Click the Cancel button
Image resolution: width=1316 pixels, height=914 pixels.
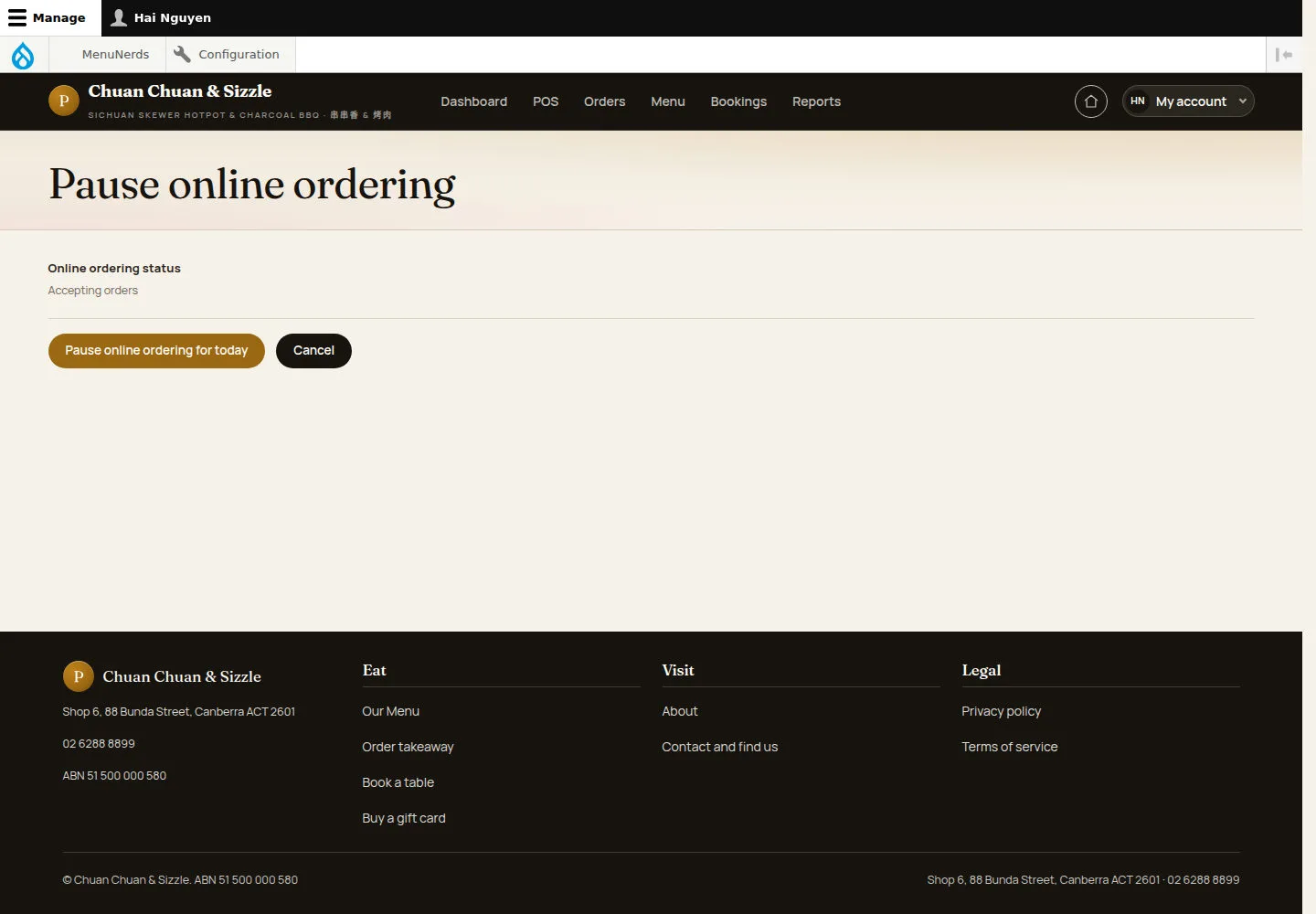313,351
